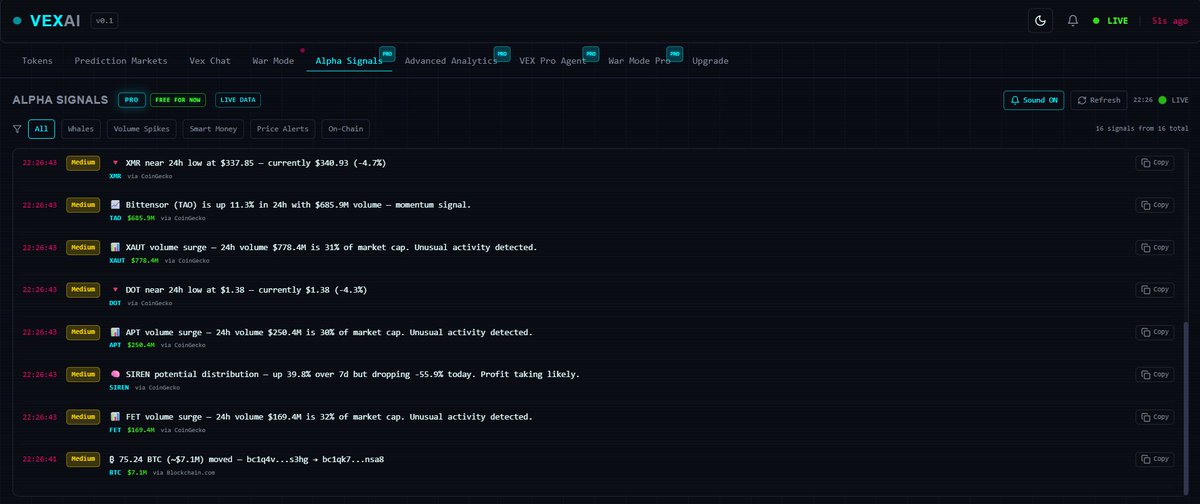Click the XAUT ticker label
Image resolution: width=1200 pixels, height=504 pixels.
(x=118, y=260)
